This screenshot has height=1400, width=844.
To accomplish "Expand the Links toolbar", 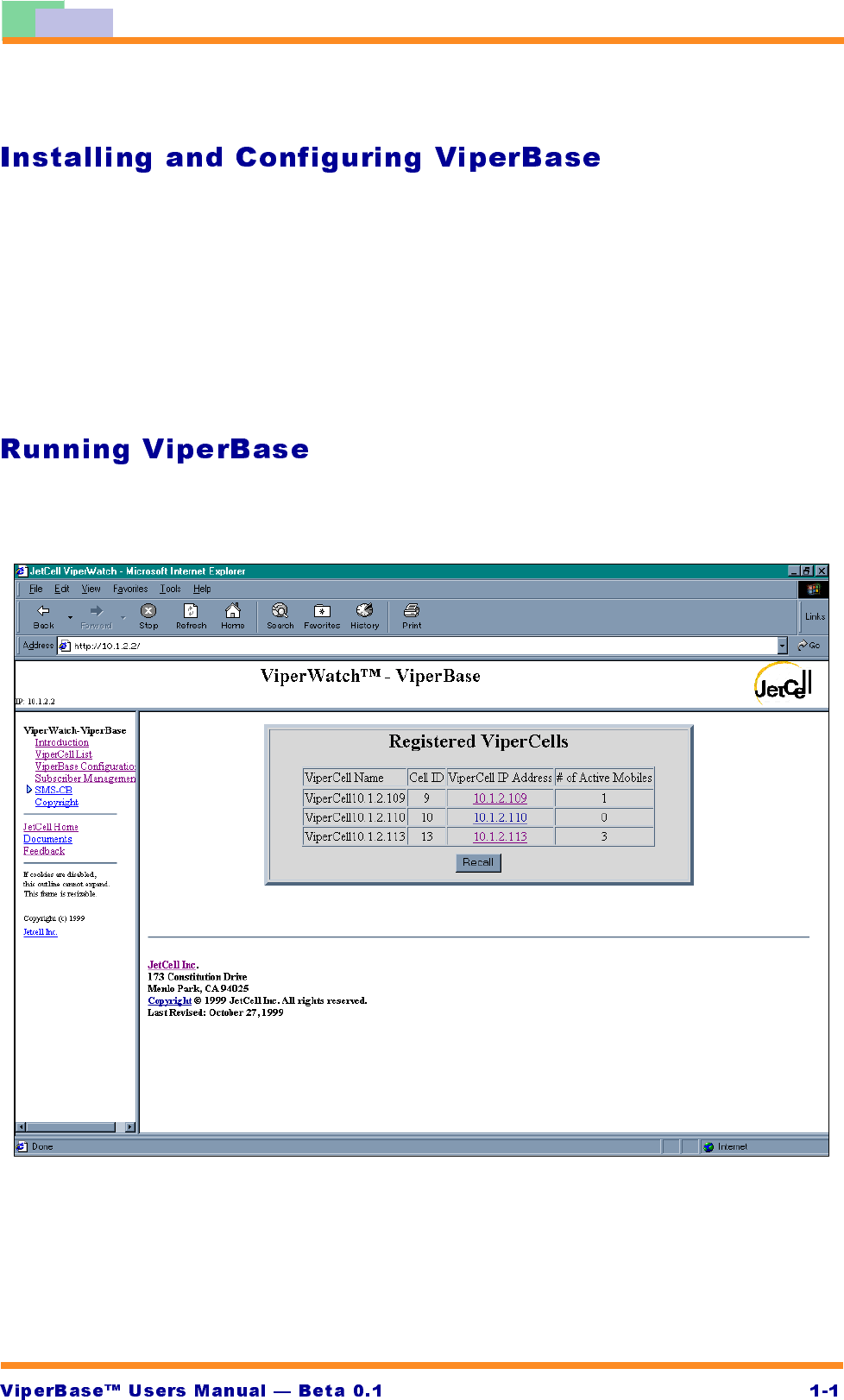I will pyautogui.click(x=815, y=616).
